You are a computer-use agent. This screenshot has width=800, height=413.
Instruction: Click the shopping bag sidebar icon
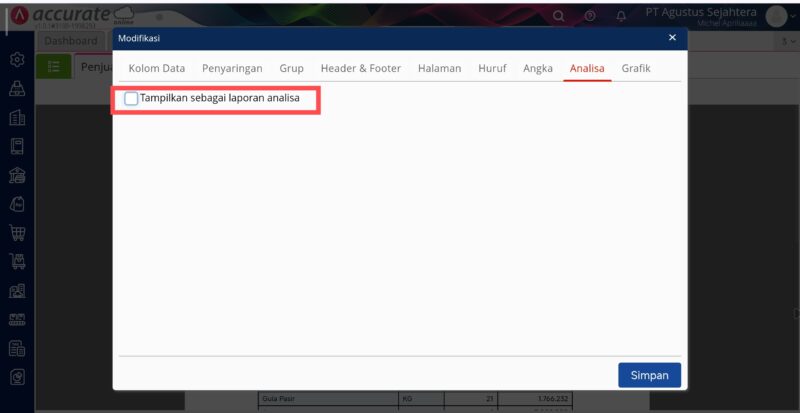(17, 204)
